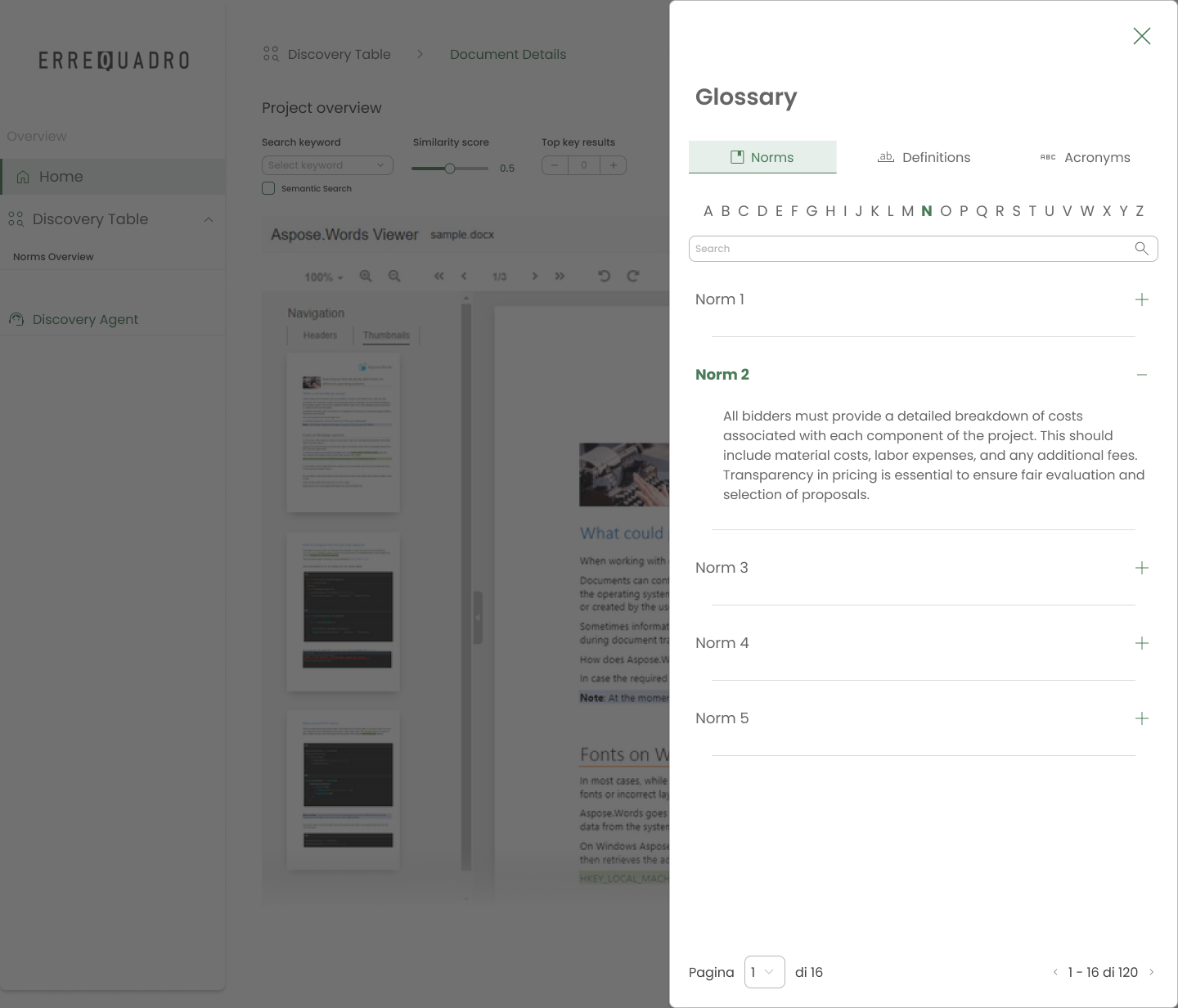
Task: Expand the Norm 4 entry
Action: coord(1142,643)
